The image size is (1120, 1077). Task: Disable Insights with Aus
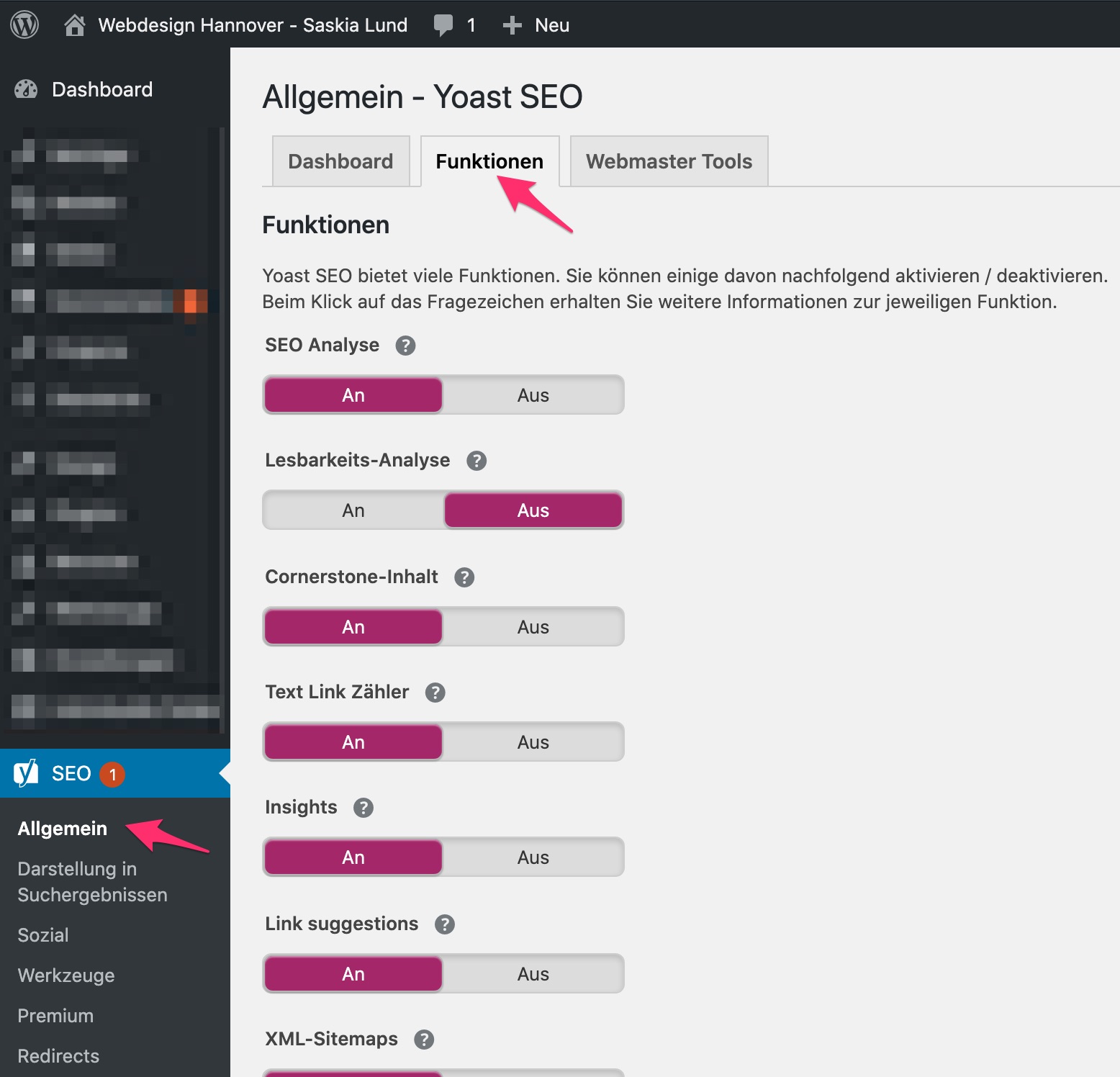tap(533, 857)
